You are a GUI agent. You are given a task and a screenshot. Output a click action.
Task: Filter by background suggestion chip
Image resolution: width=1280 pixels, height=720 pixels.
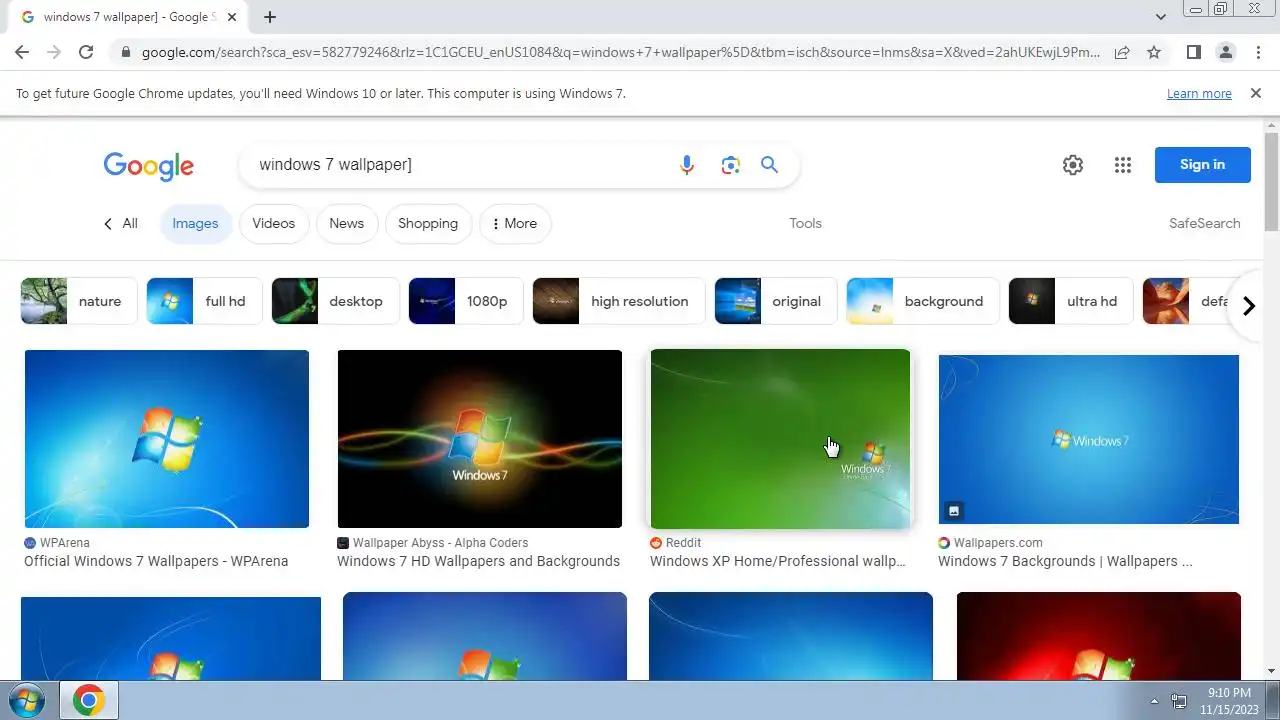pos(923,301)
